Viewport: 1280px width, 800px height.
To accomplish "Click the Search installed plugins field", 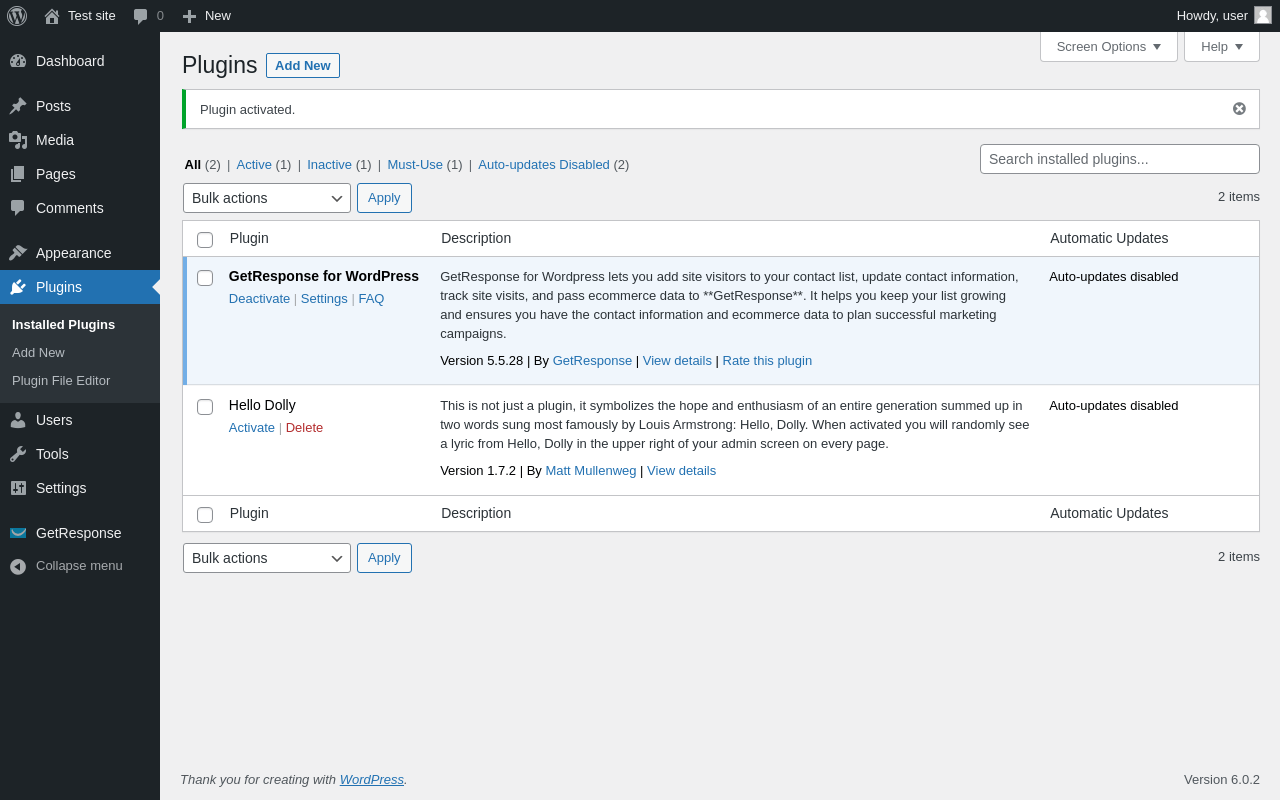I will coord(1119,159).
